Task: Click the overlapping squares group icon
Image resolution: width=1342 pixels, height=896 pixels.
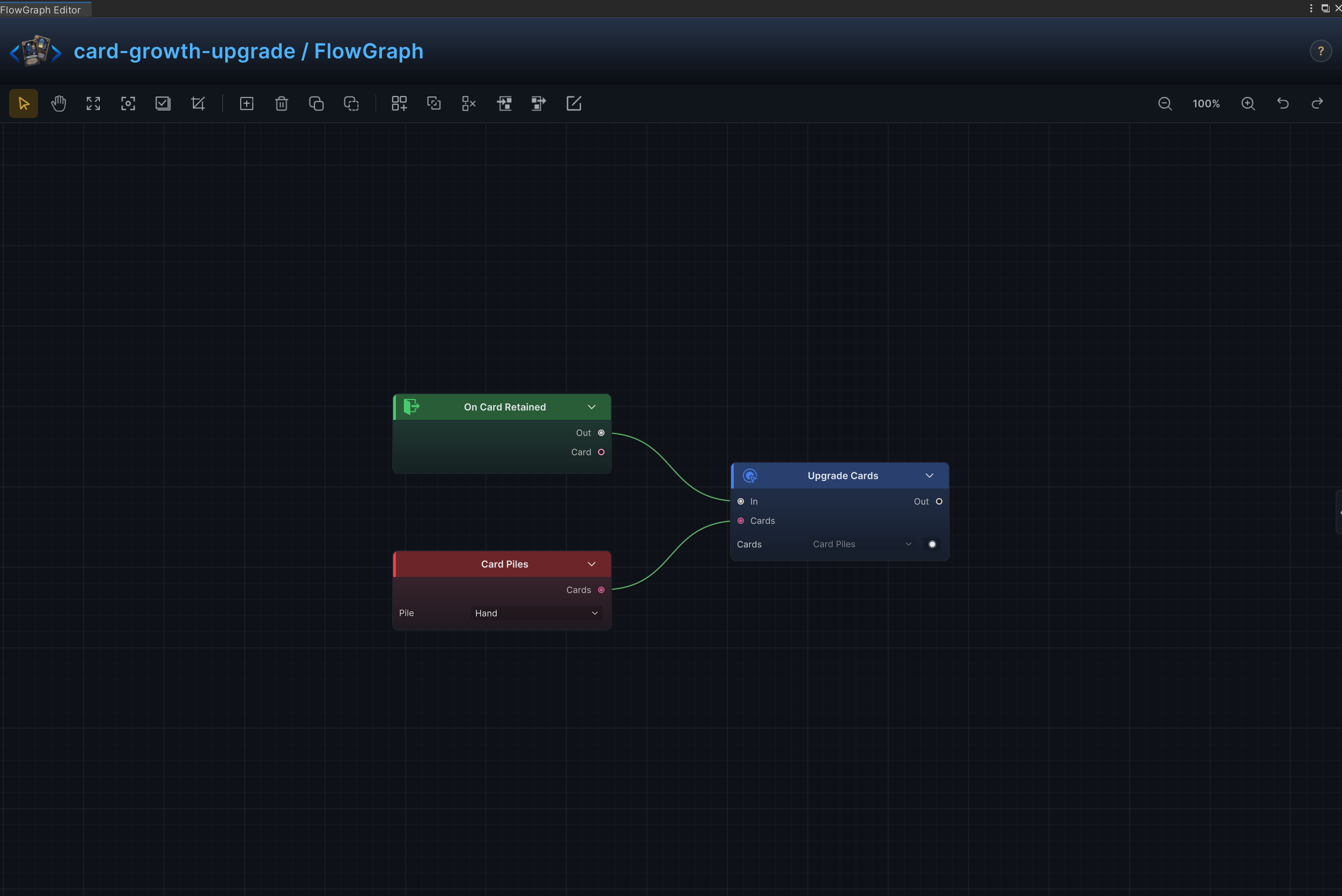Action: [x=434, y=103]
